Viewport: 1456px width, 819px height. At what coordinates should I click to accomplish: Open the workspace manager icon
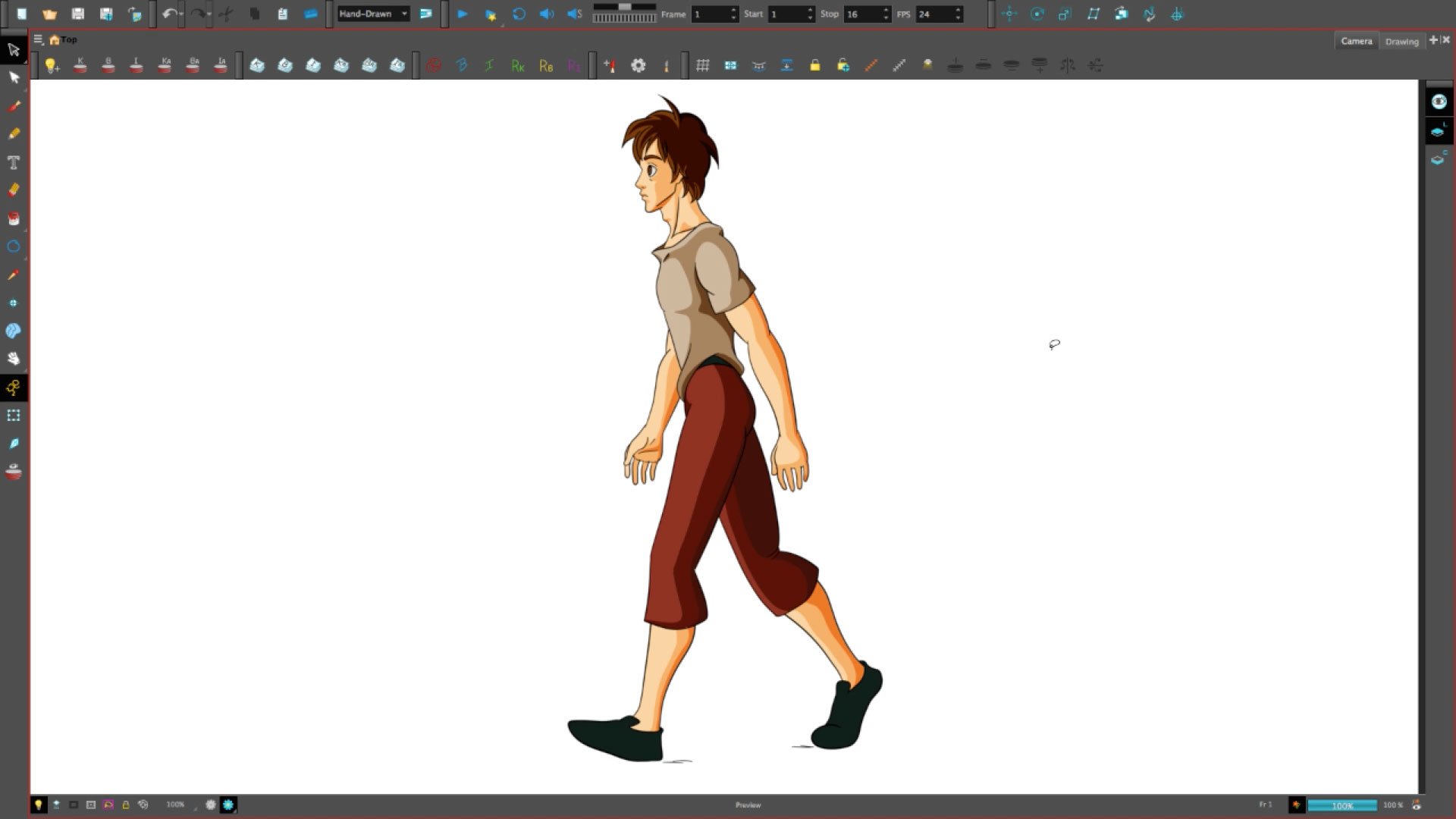(426, 14)
